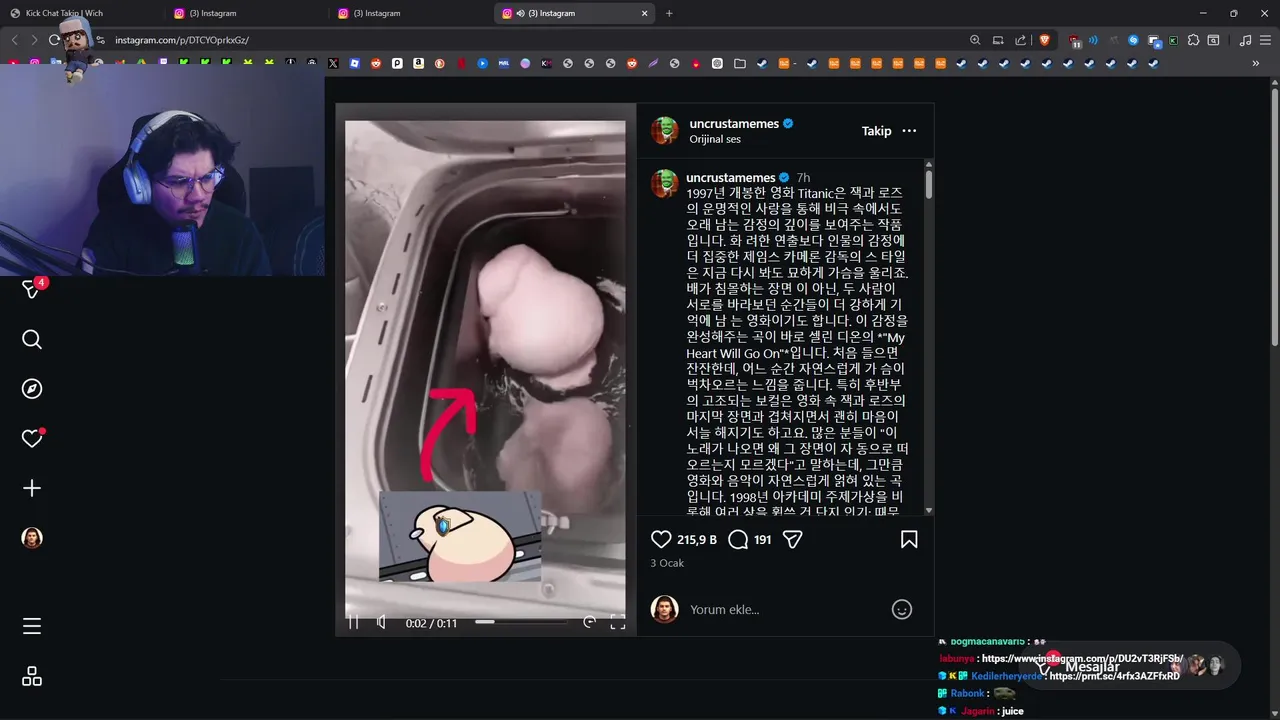Share the post with the paper plane icon
The height and width of the screenshot is (720, 1280).
coord(793,539)
